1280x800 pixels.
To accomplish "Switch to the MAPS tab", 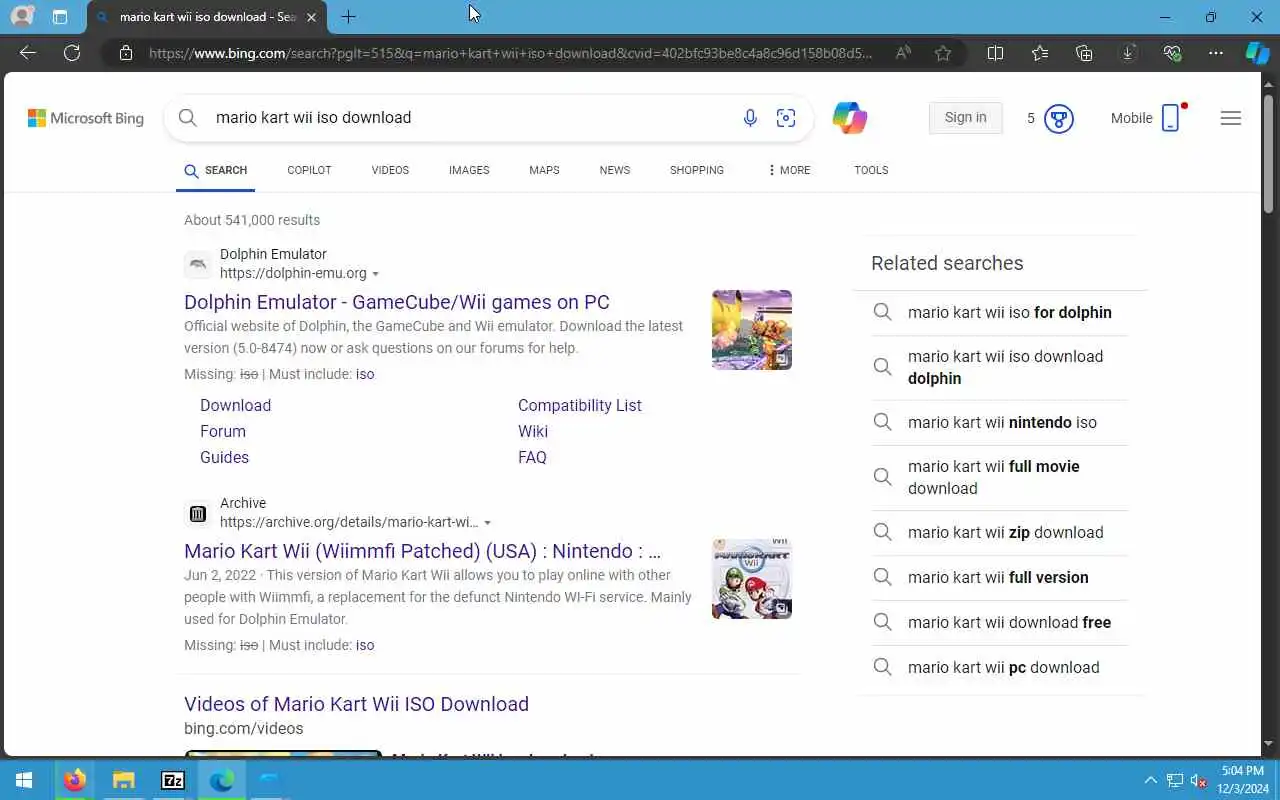I will [x=544, y=170].
